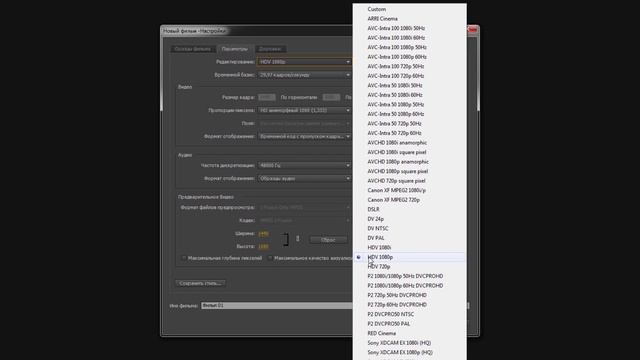This screenshot has height=360, width=640.
Task: Open the audio Формат отображения dropdown
Action: pos(304,178)
